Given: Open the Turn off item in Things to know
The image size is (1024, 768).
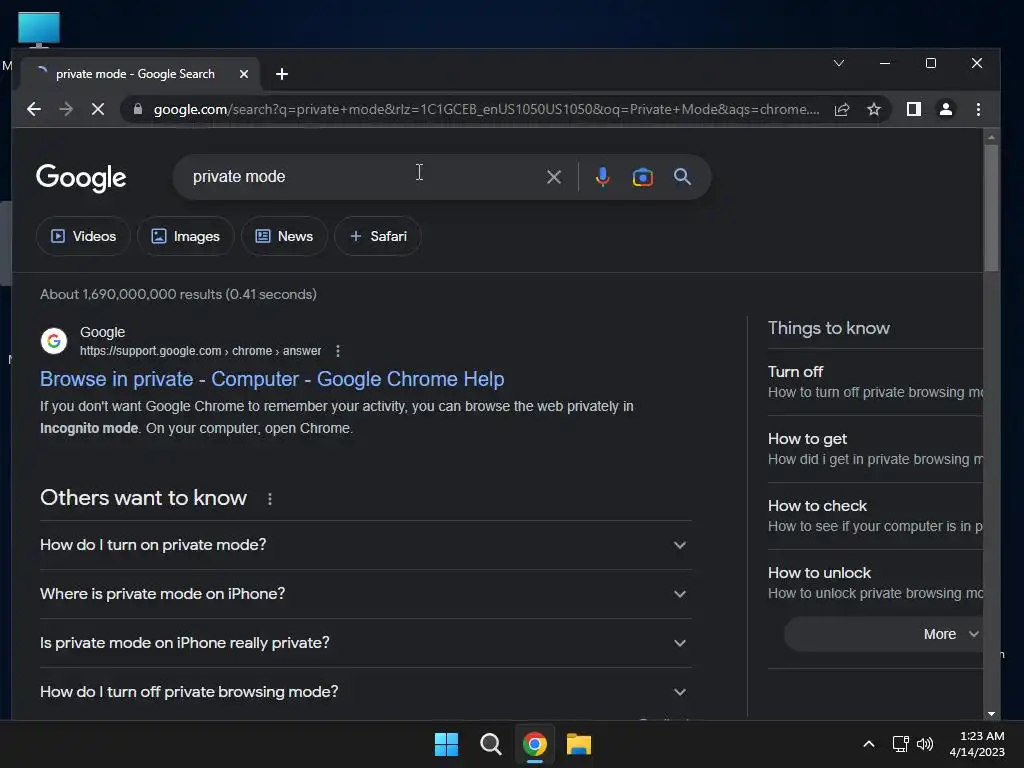Looking at the screenshot, I should (875, 382).
